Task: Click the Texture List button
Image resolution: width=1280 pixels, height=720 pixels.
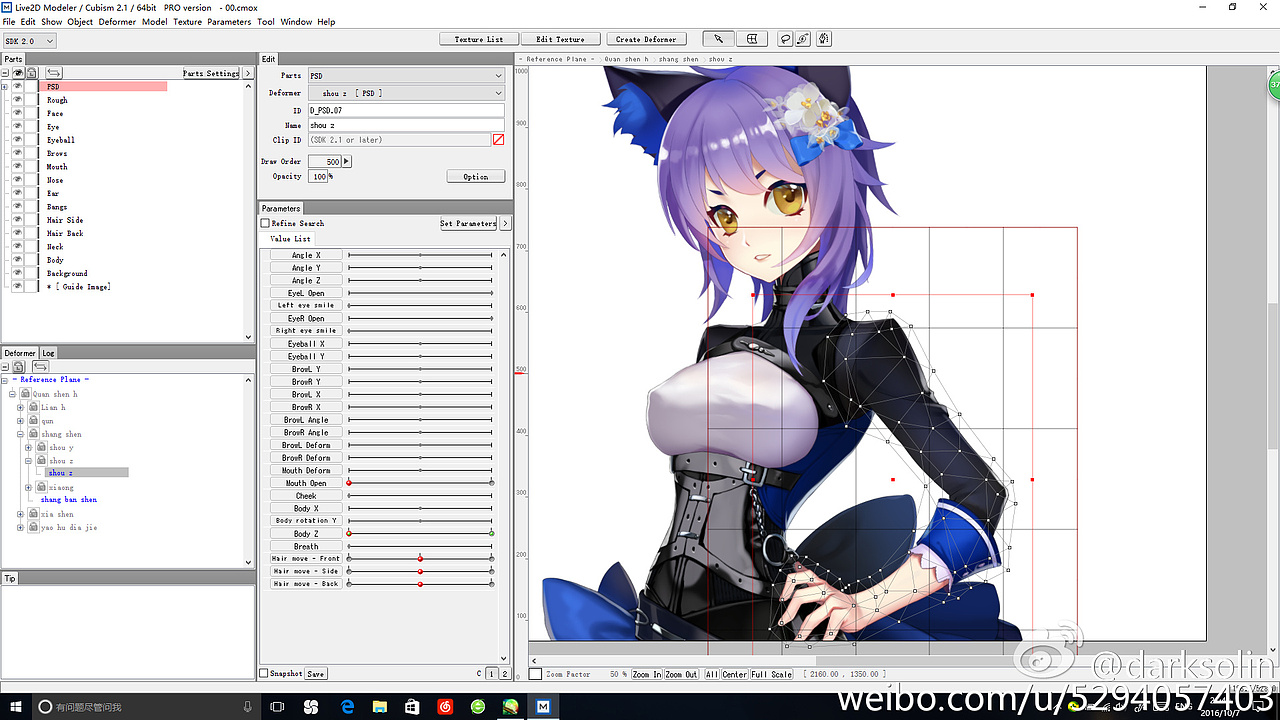Action: (479, 39)
